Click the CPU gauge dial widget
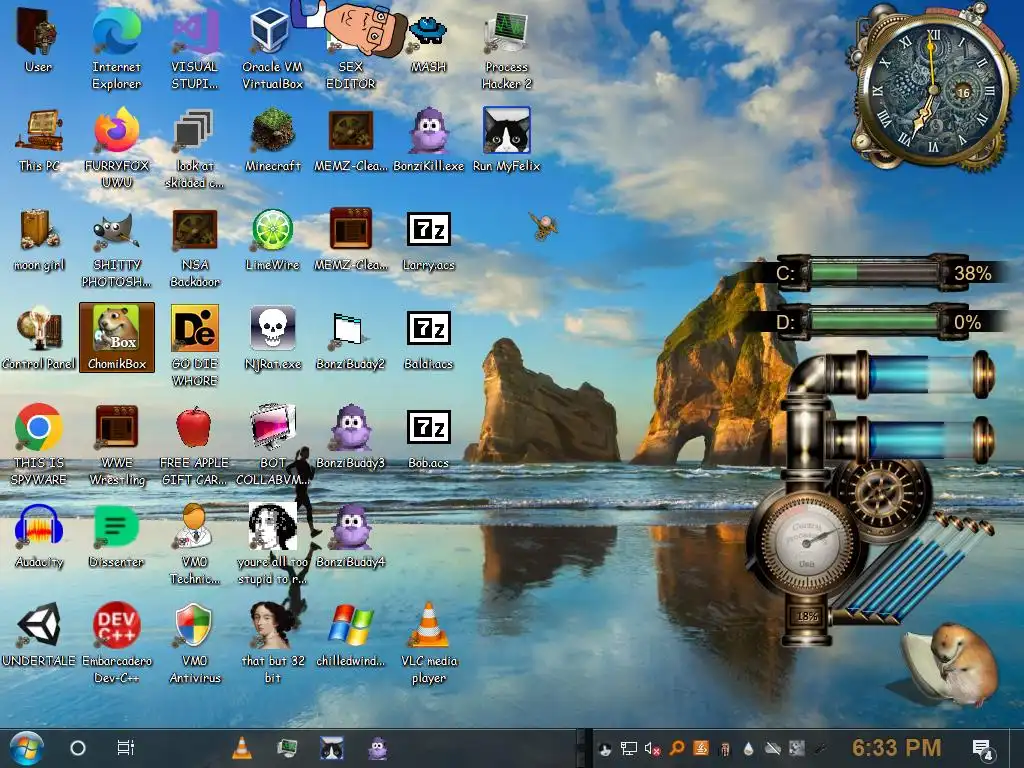Screen dimensions: 1024x768 (807, 542)
